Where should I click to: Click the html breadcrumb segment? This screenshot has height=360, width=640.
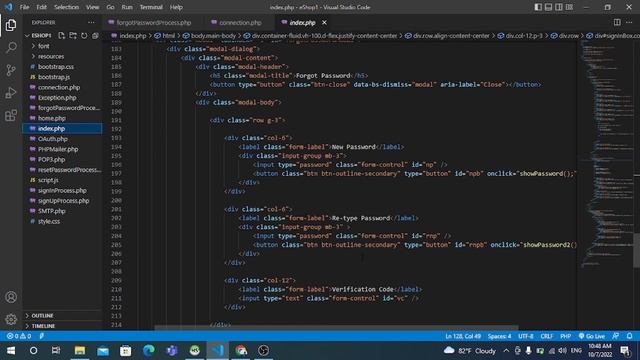click(165, 36)
